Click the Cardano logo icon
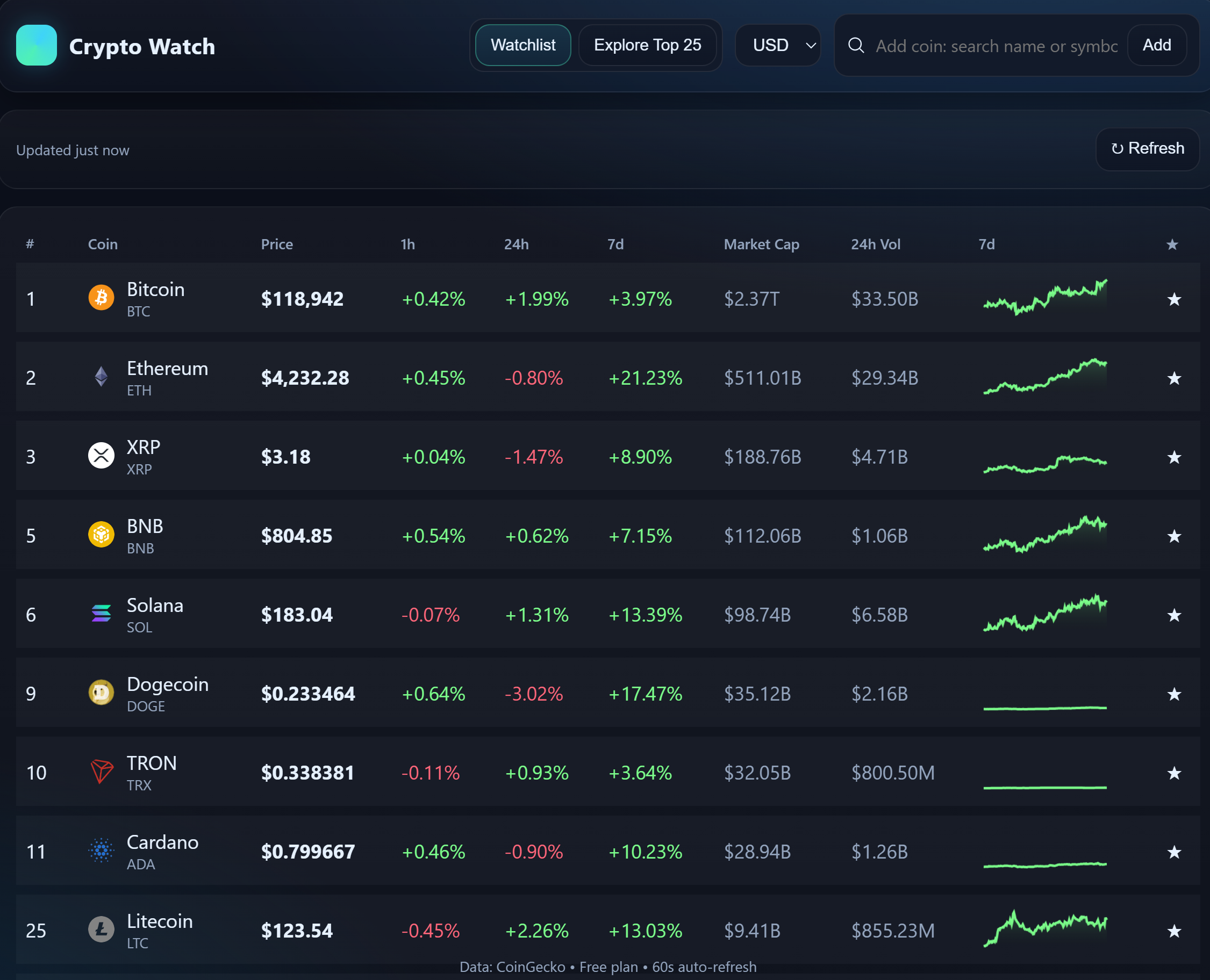Viewport: 1210px width, 980px height. [101, 850]
